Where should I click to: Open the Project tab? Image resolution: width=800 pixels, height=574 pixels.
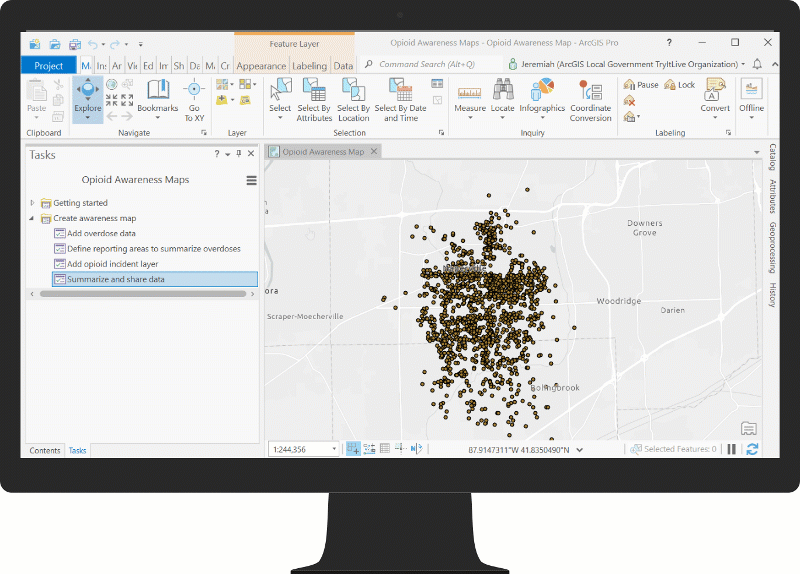[x=48, y=65]
